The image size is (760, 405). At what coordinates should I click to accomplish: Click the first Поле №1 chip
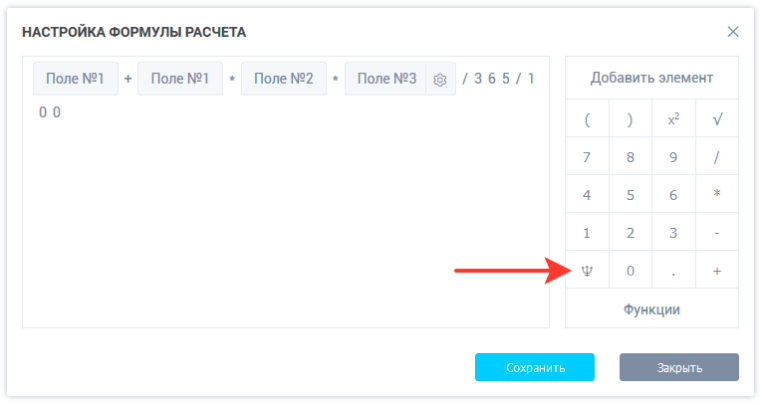pos(75,79)
